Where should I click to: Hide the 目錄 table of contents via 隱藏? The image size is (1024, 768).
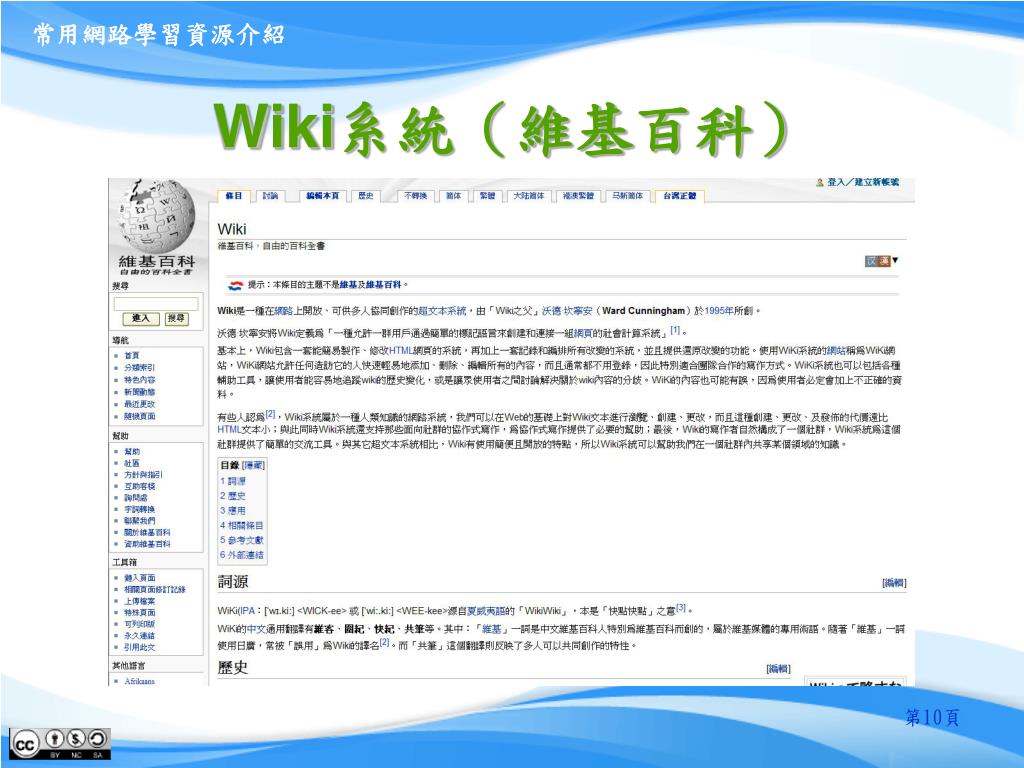point(253,466)
